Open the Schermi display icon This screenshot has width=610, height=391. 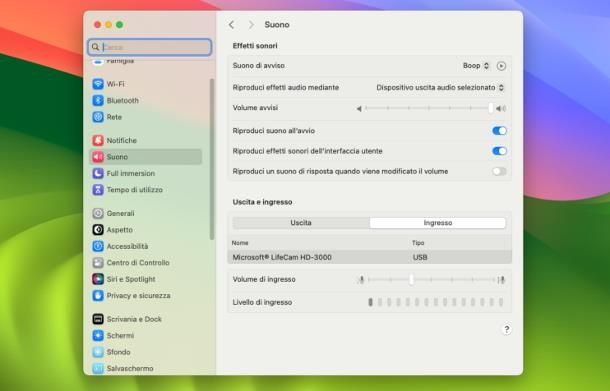click(98, 335)
